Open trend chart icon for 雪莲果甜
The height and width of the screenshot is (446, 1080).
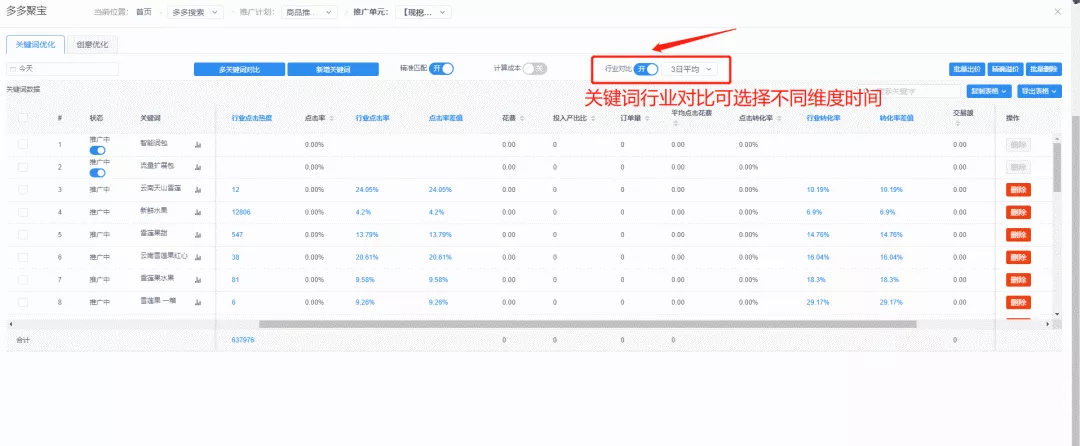pos(198,235)
